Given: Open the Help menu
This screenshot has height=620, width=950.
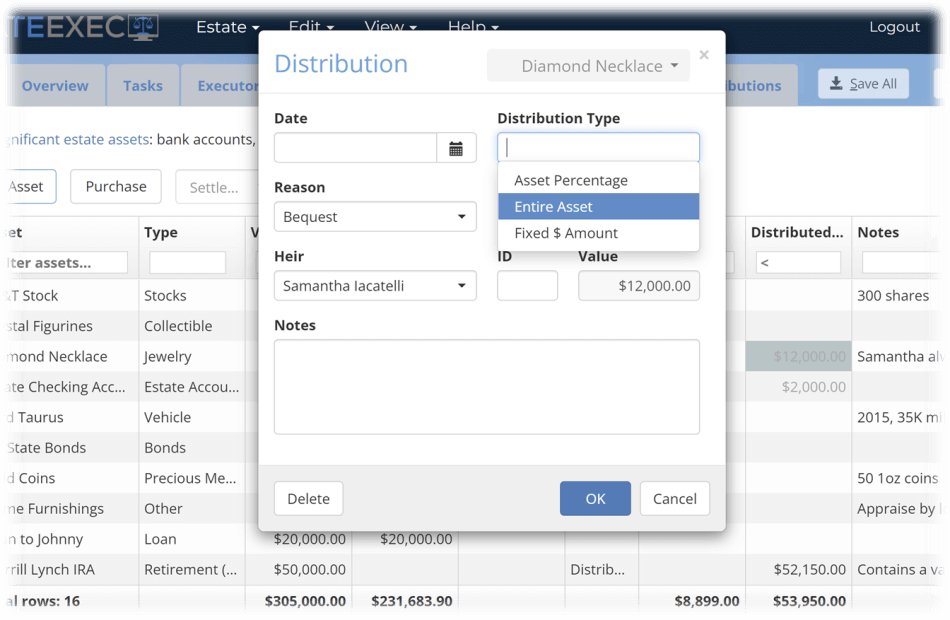Looking at the screenshot, I should [472, 27].
